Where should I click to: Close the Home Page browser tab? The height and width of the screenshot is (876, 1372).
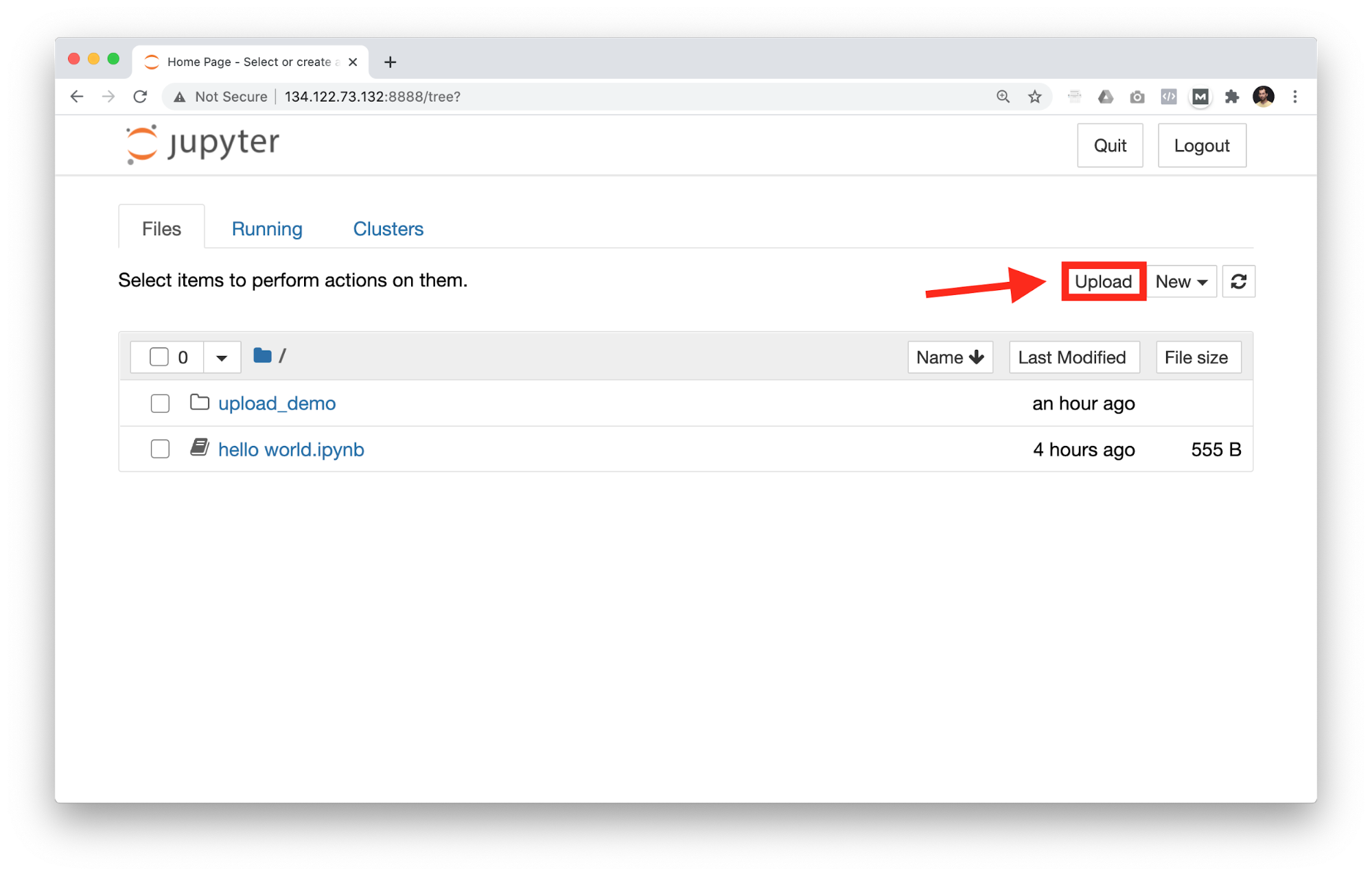pyautogui.click(x=353, y=62)
